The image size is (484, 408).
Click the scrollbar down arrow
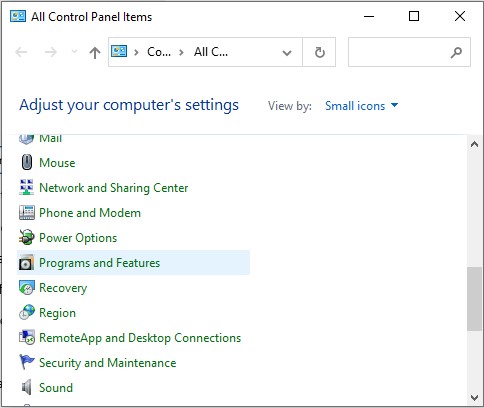(x=474, y=397)
